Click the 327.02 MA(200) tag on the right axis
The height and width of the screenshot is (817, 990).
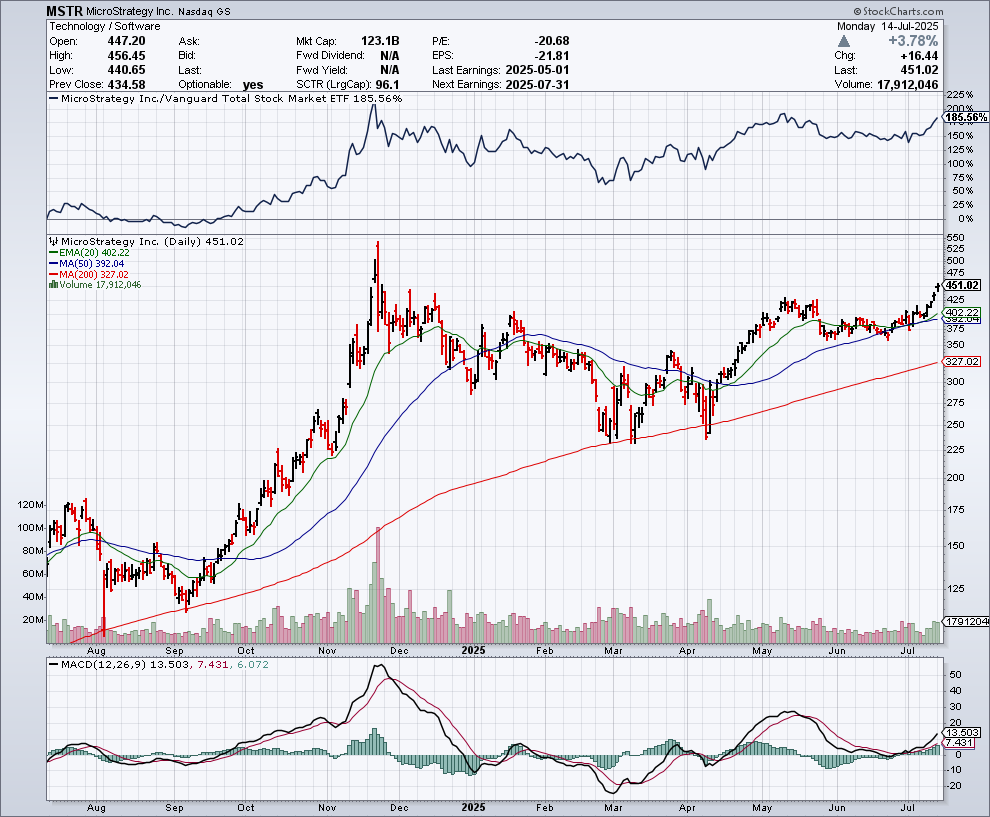tap(963, 362)
